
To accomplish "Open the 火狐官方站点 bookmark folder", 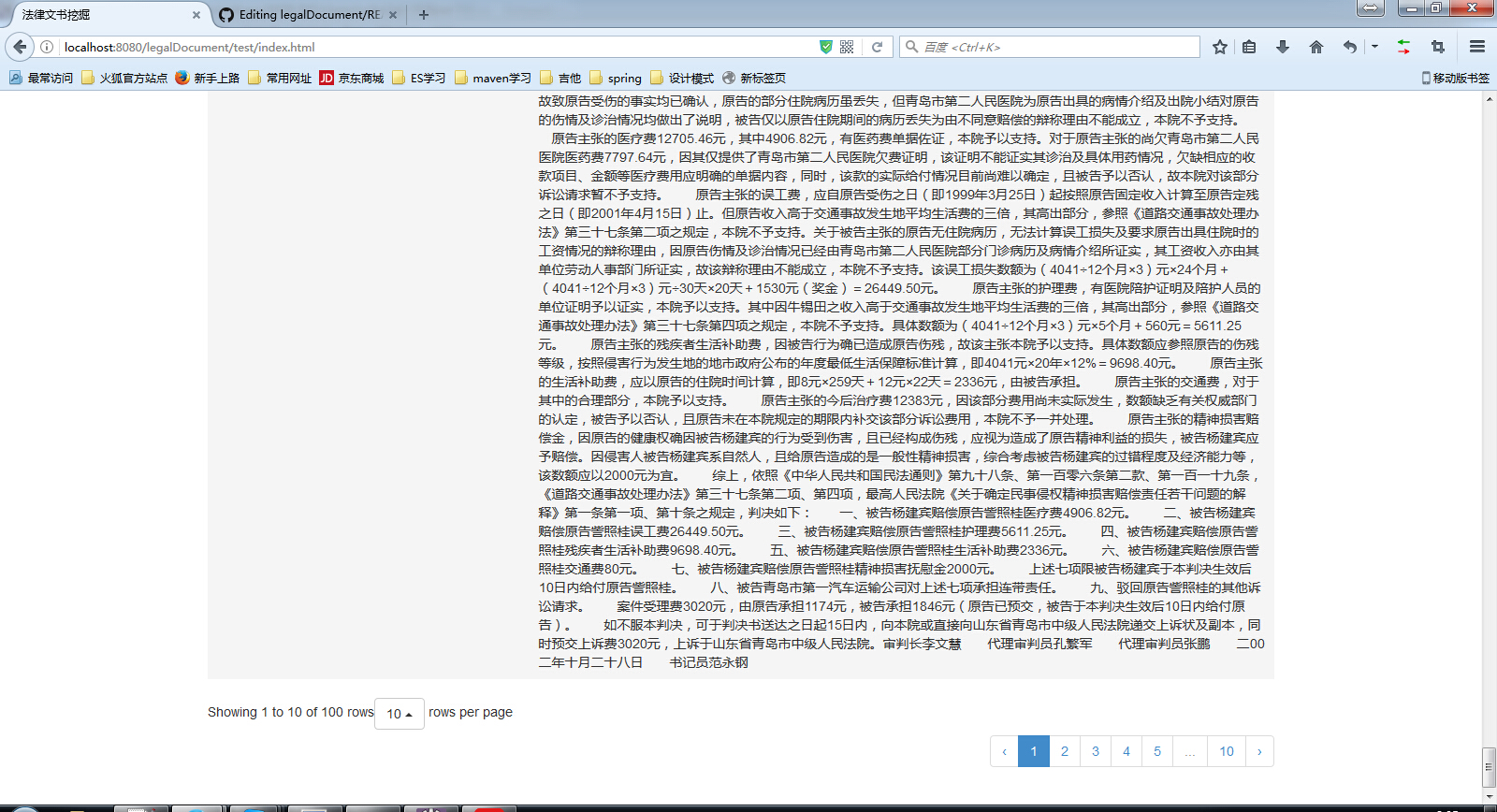I will [124, 78].
